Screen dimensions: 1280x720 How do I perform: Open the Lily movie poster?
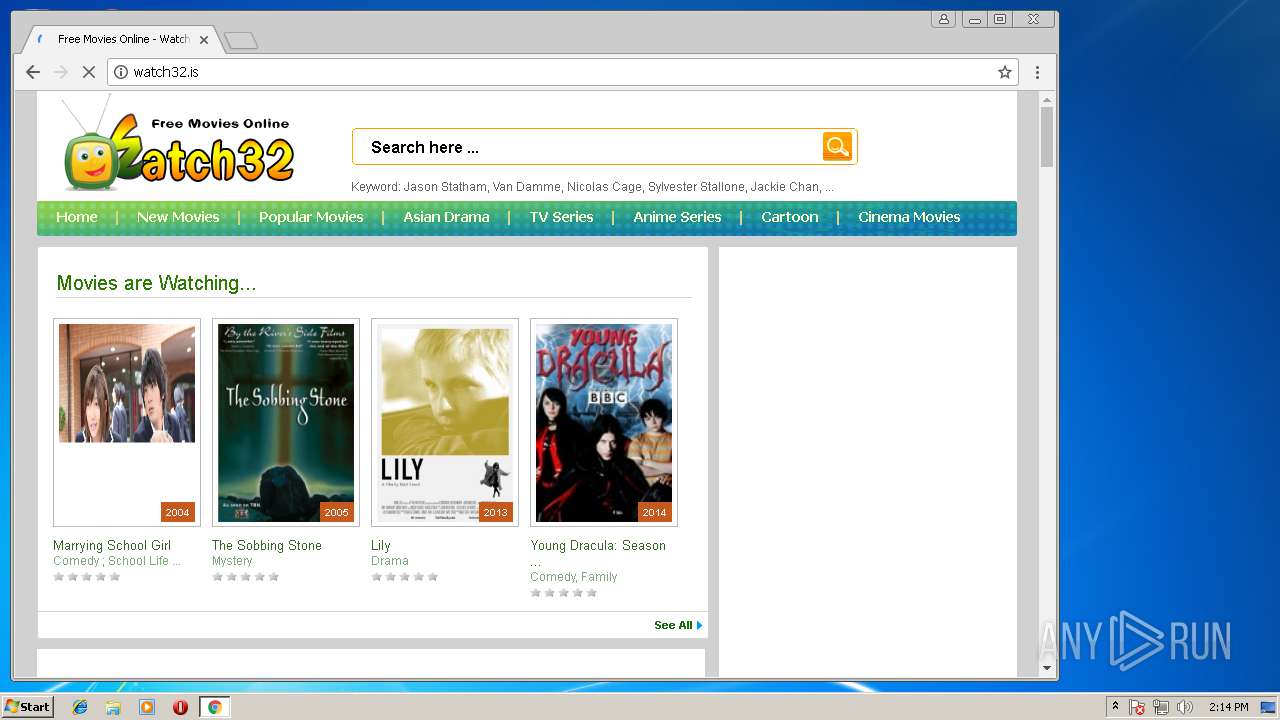click(x=445, y=422)
